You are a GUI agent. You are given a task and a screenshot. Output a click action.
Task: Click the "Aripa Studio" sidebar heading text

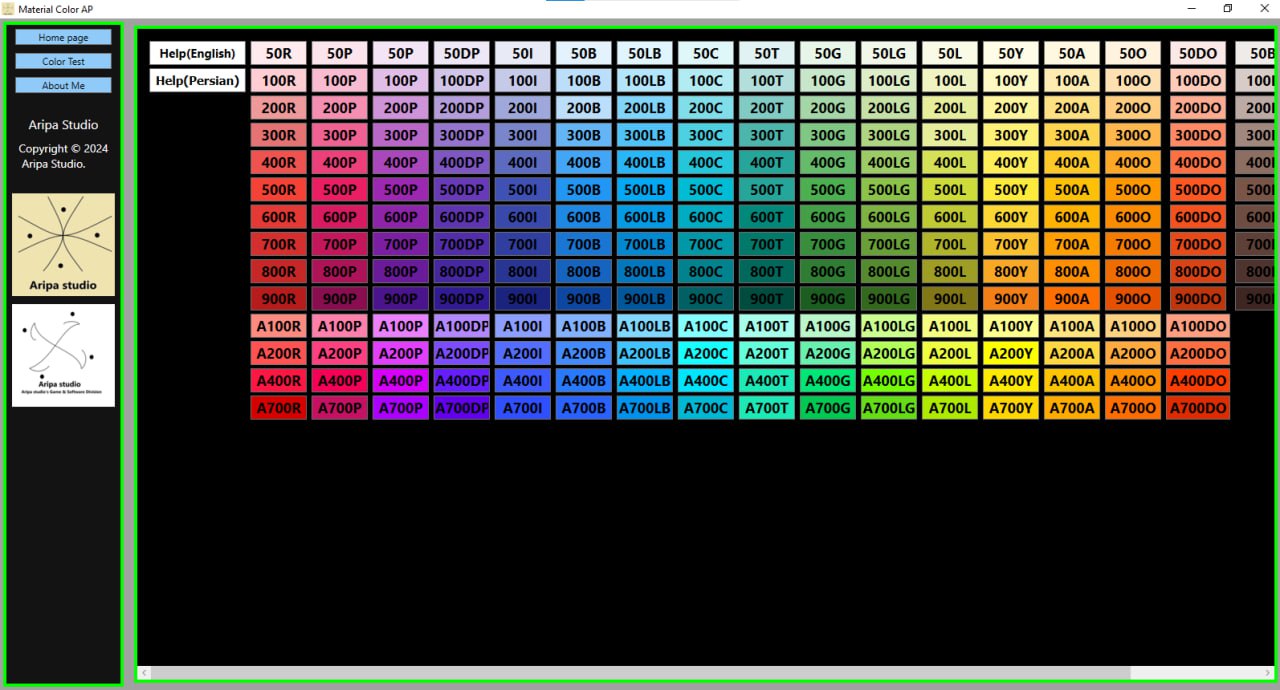63,125
